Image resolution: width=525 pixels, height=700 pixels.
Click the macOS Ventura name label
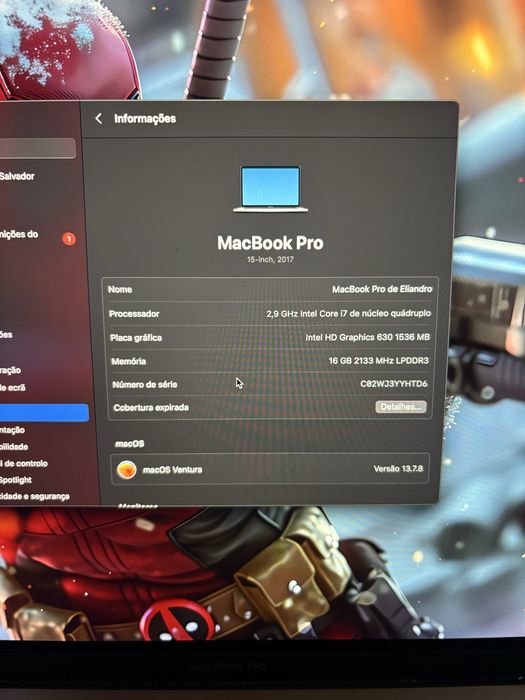point(172,470)
